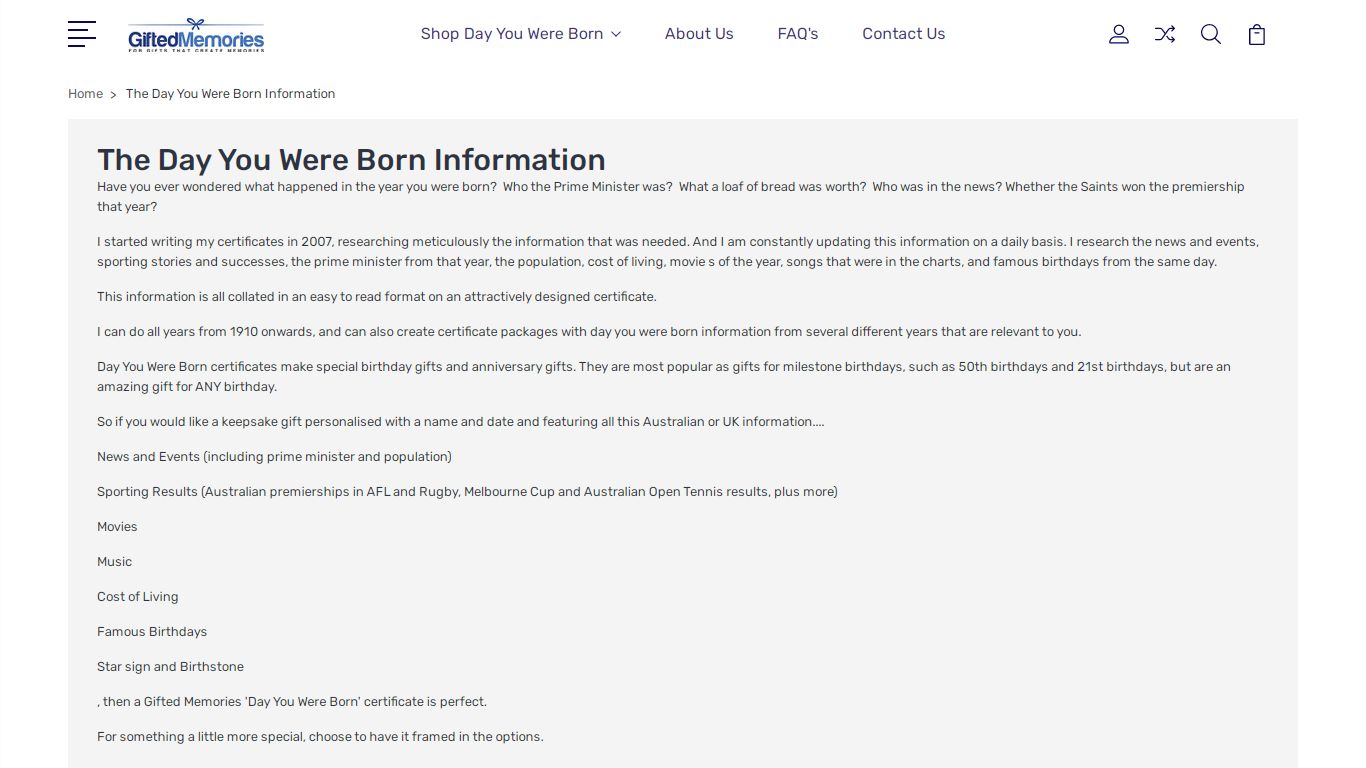
Task: Click the 'Famous Birthdays' line
Action: (x=152, y=632)
